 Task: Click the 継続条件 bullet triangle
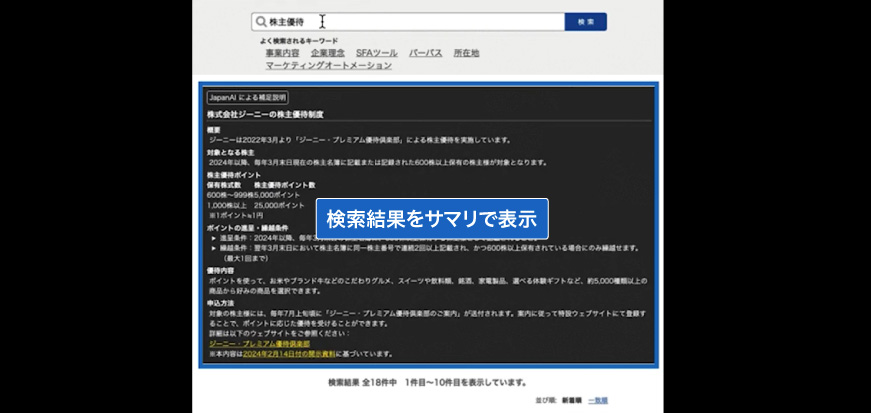pos(214,247)
